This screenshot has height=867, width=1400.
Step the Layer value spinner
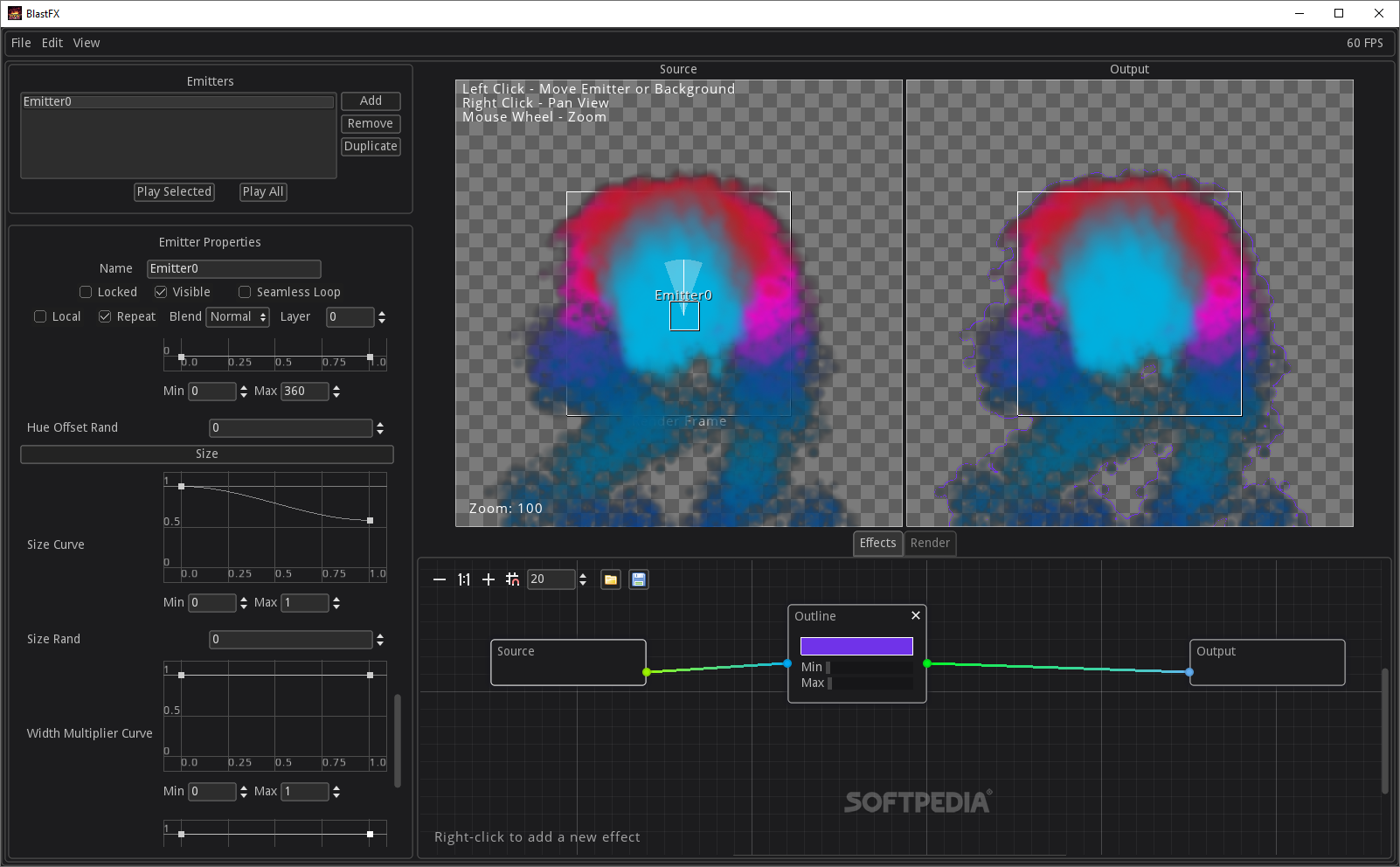pos(382,316)
